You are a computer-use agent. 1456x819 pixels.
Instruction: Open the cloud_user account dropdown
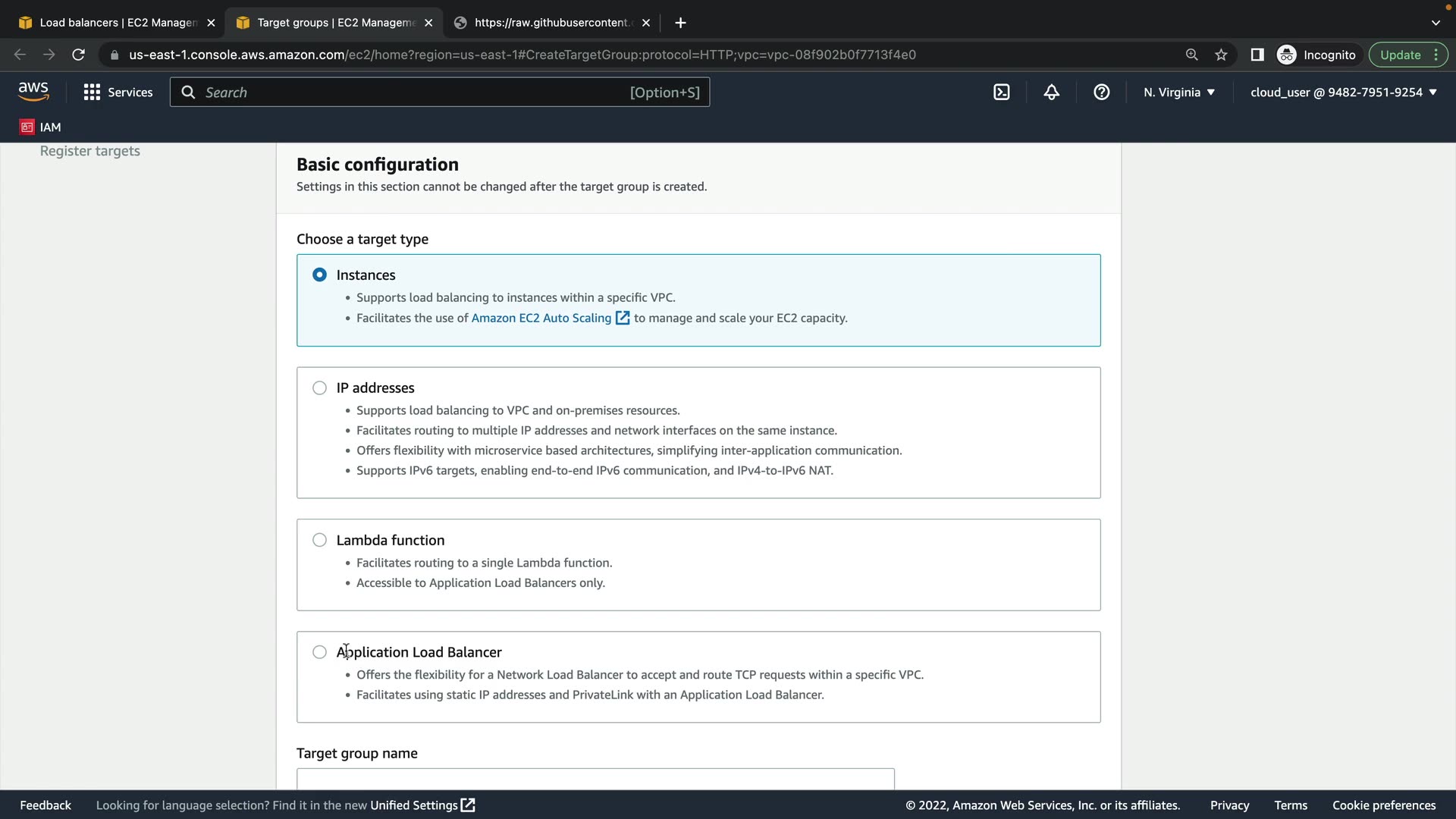1343,93
